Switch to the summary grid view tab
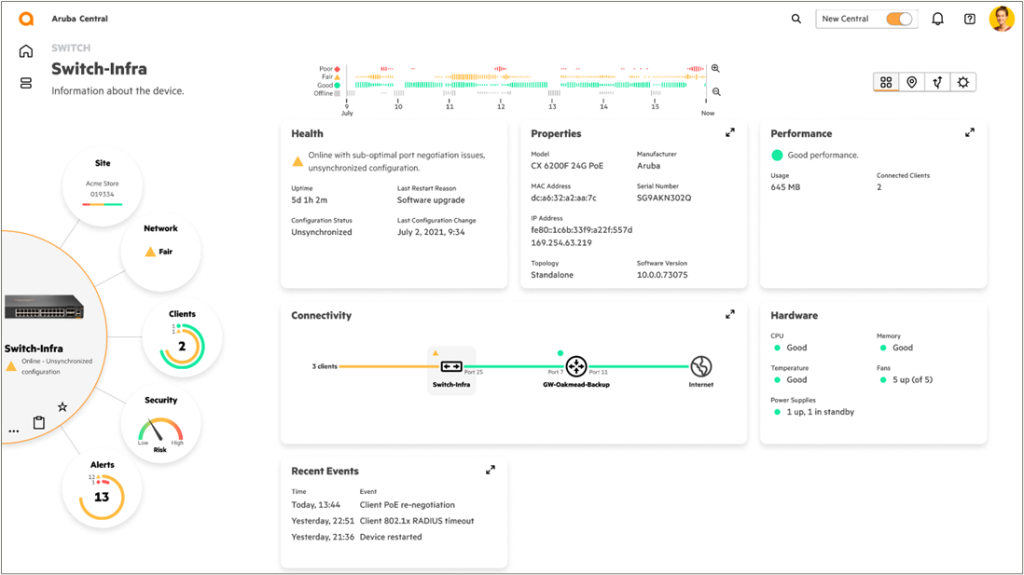This screenshot has width=1024, height=575. pyautogui.click(x=885, y=82)
